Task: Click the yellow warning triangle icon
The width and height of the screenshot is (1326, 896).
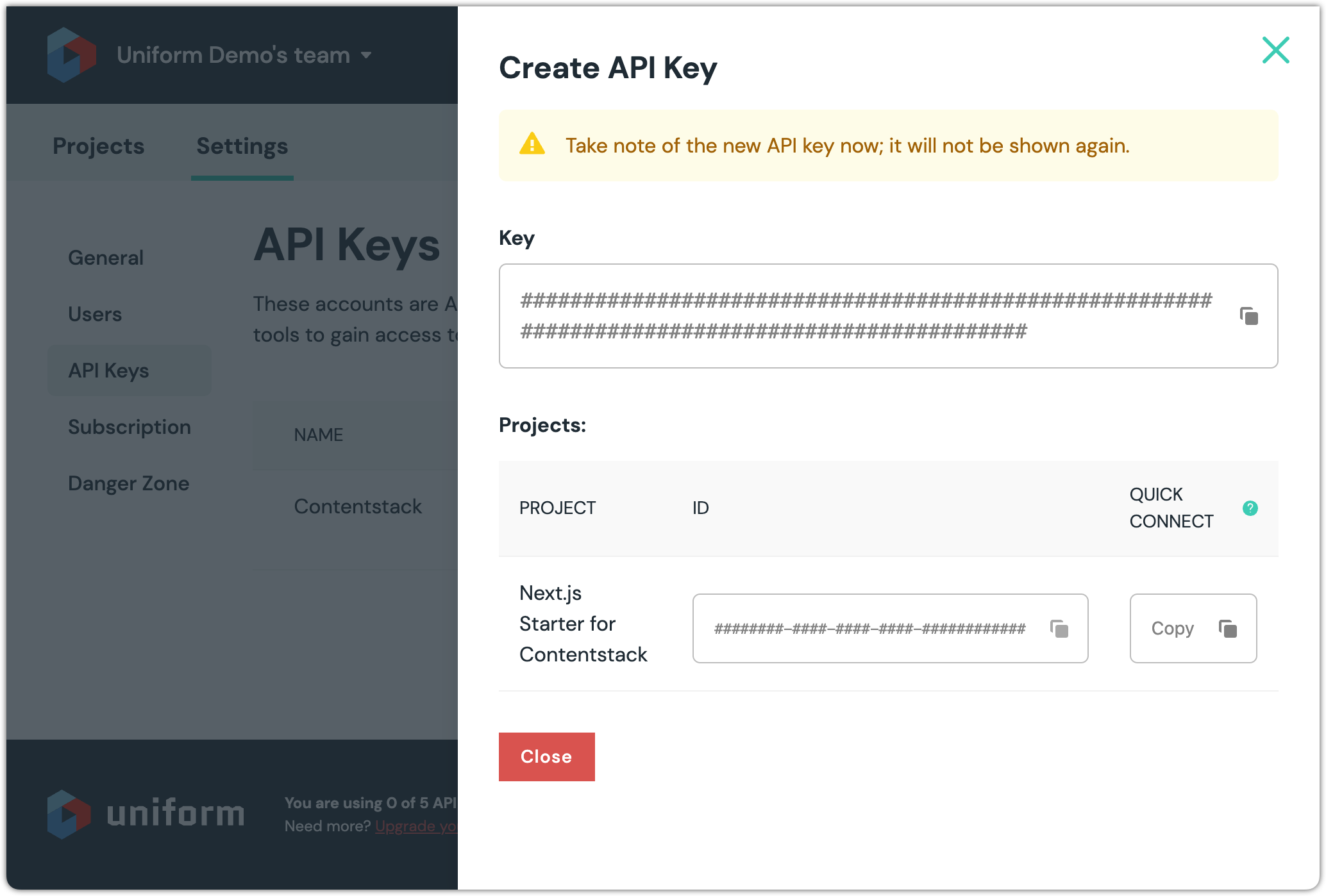Action: [532, 144]
